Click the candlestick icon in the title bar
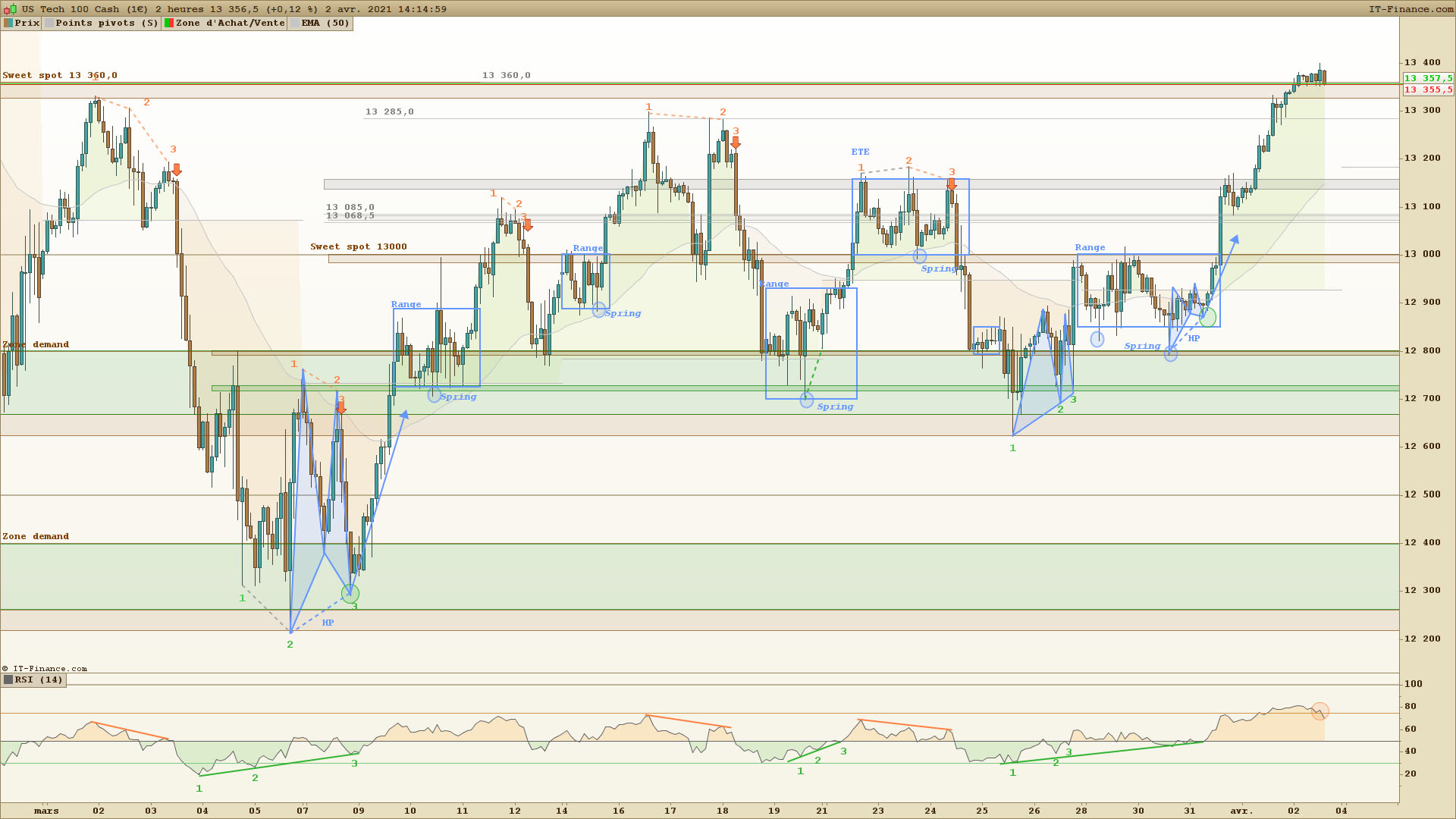Image resolution: width=1456 pixels, height=819 pixels. click(x=10, y=9)
